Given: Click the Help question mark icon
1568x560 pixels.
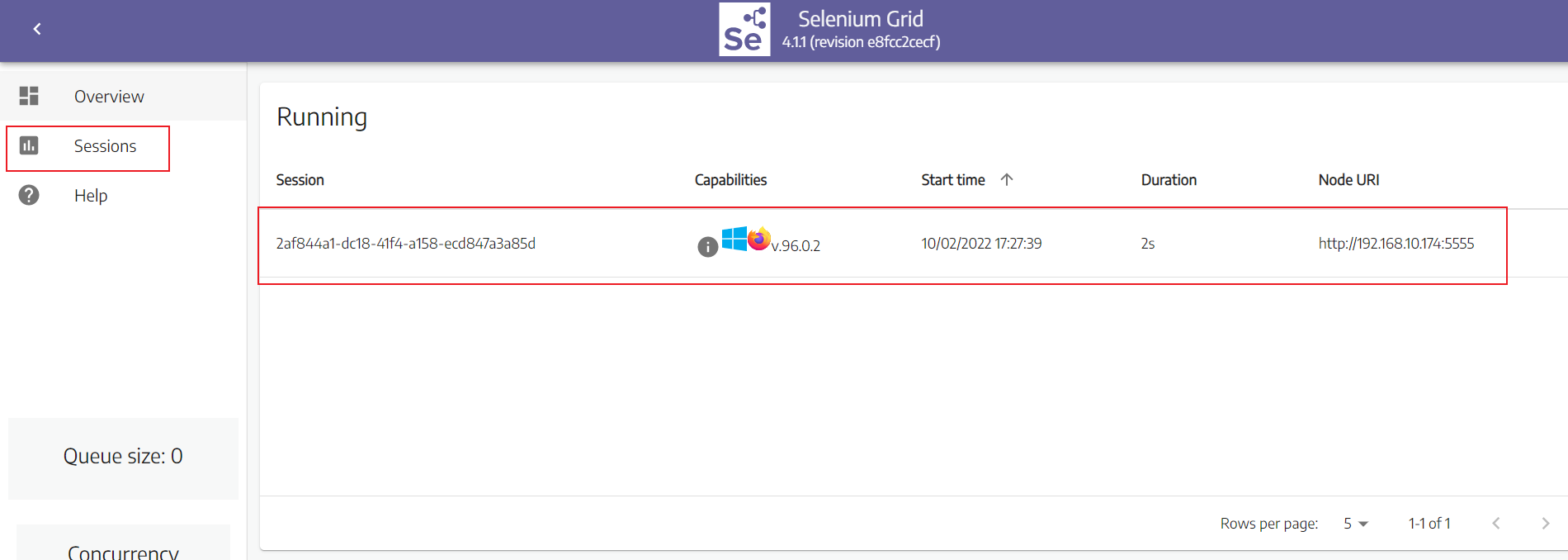Looking at the screenshot, I should coord(29,195).
